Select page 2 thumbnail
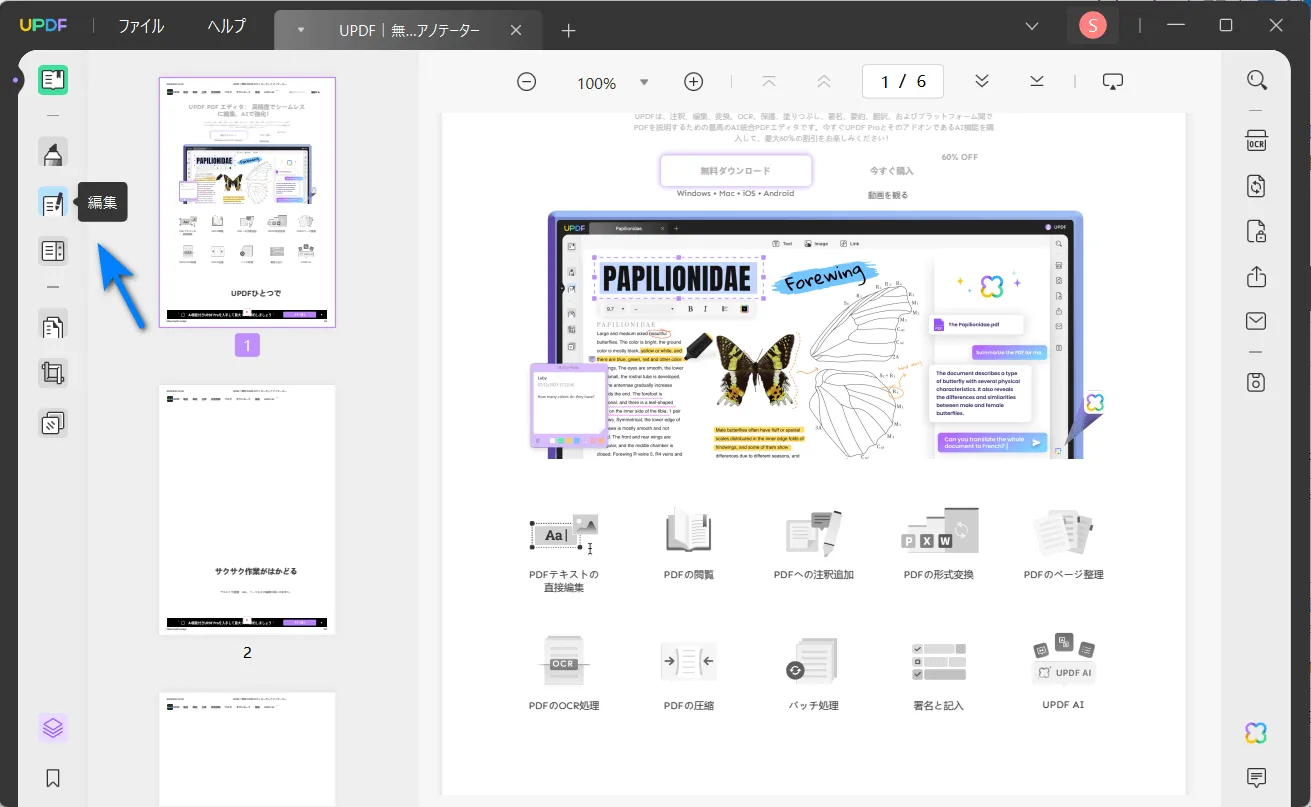Screen dimensions: 1311x807 247,510
